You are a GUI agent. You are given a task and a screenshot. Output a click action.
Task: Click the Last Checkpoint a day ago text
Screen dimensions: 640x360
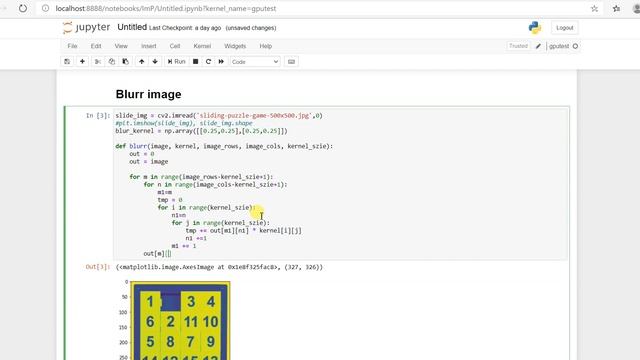[x=185, y=28]
